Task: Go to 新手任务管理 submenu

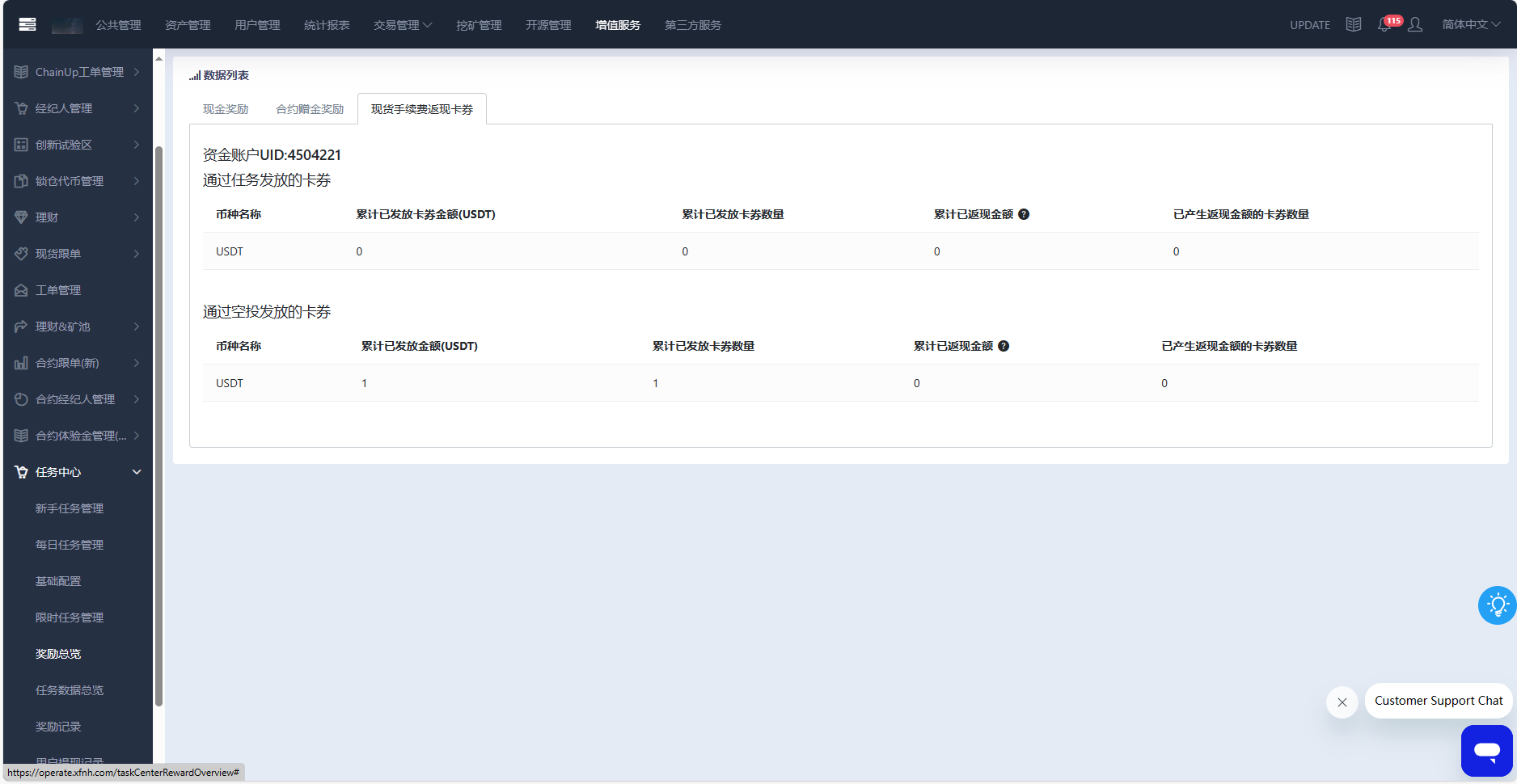Action: 70,508
